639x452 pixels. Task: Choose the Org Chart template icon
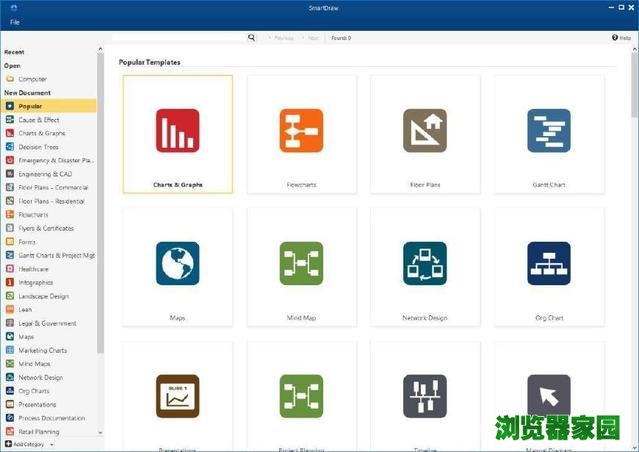[549, 263]
